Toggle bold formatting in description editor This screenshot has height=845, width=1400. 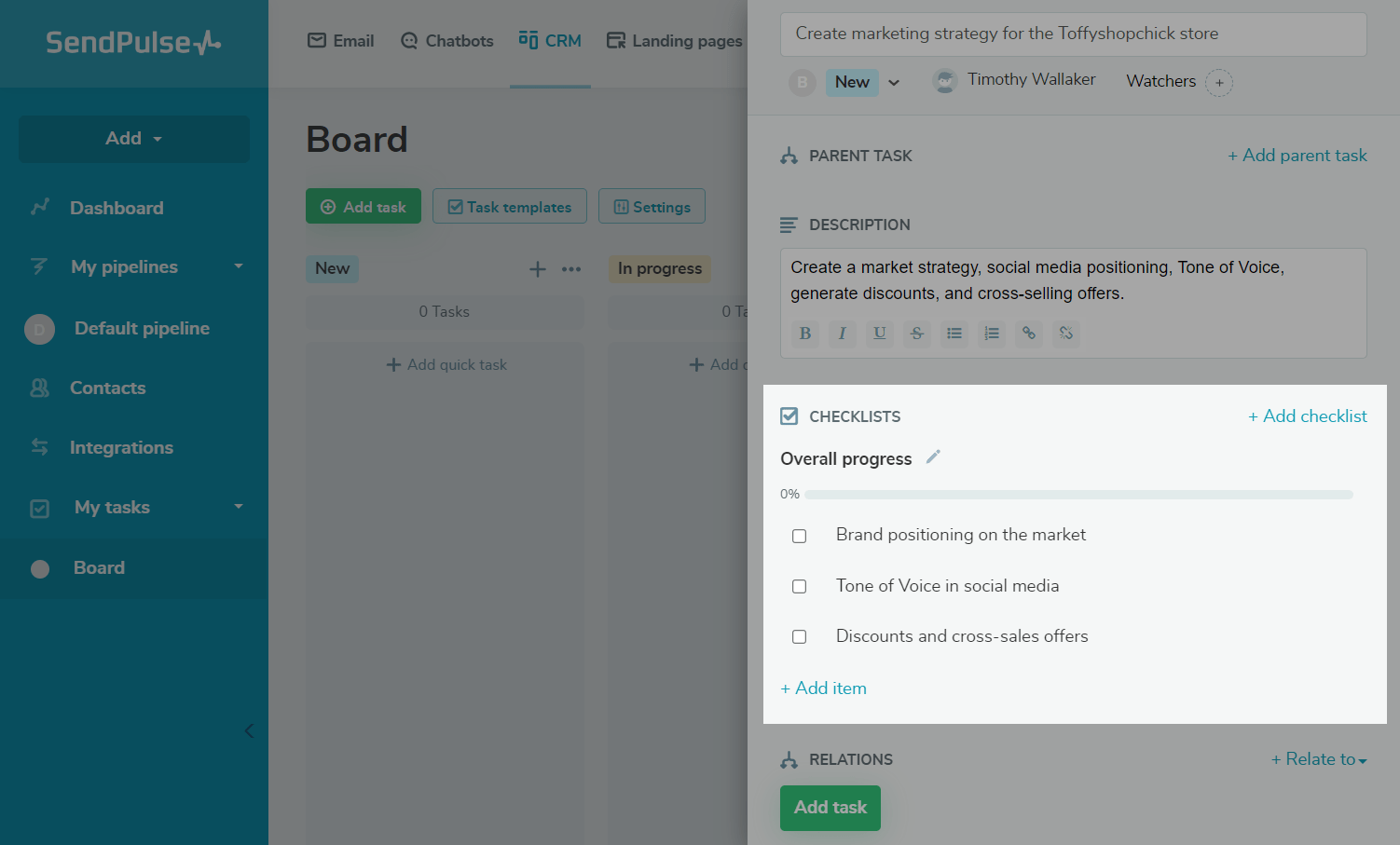(x=805, y=334)
